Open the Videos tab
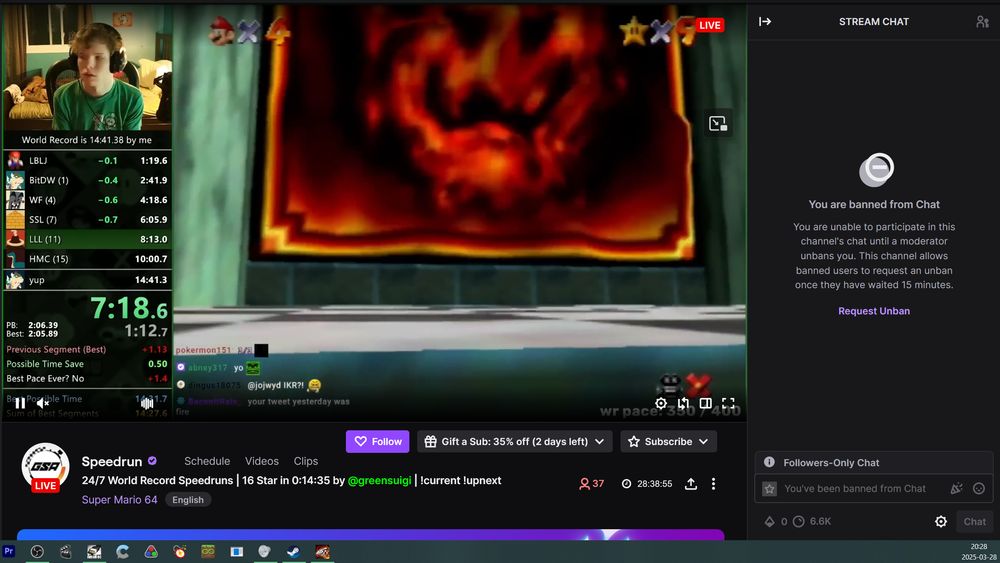 (x=261, y=461)
